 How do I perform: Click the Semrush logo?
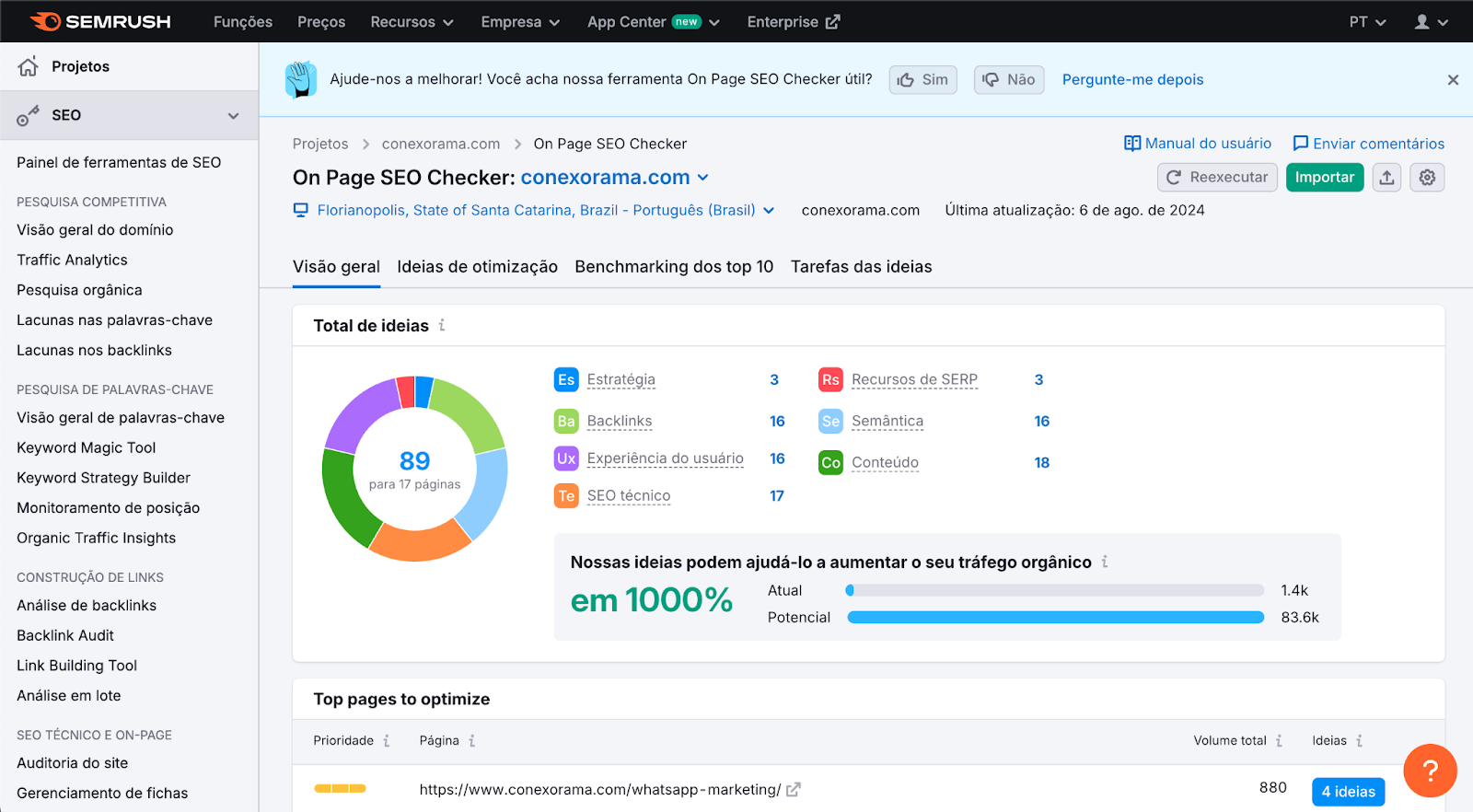coord(100,21)
